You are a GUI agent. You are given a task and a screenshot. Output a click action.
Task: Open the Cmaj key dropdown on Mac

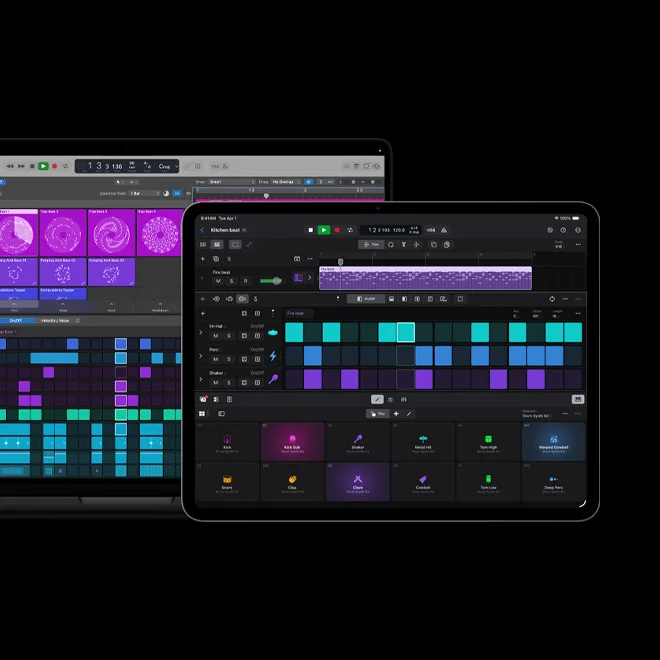[x=168, y=166]
